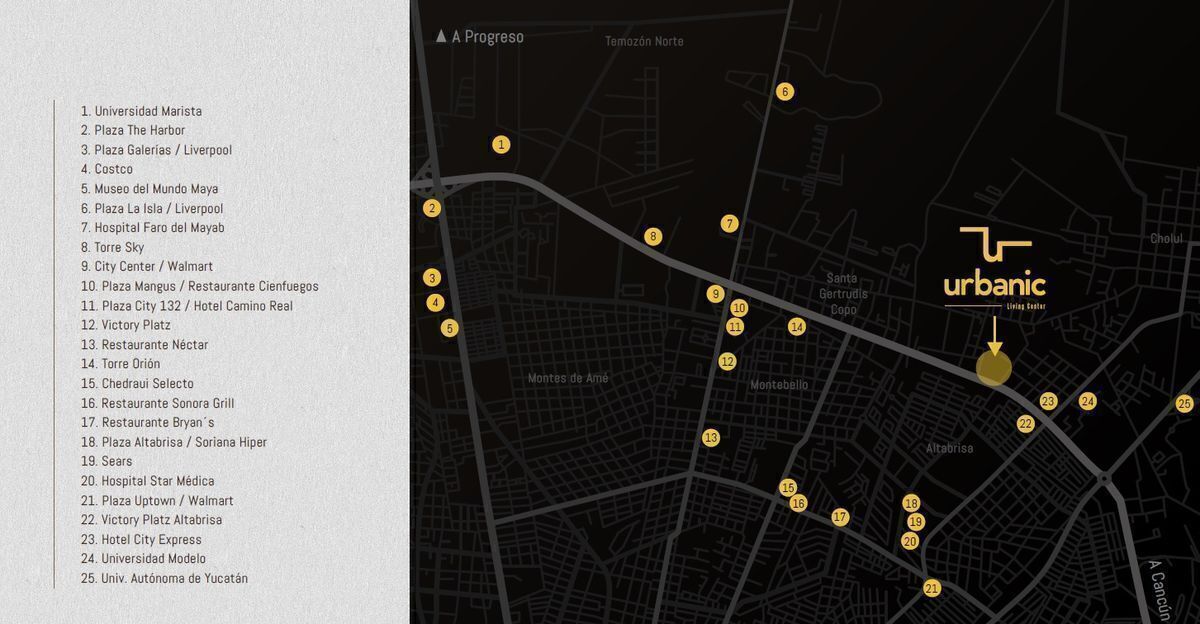Screen dimensions: 1200x624
Task: Click legend entry "8. Torre Sky"
Action: point(112,247)
